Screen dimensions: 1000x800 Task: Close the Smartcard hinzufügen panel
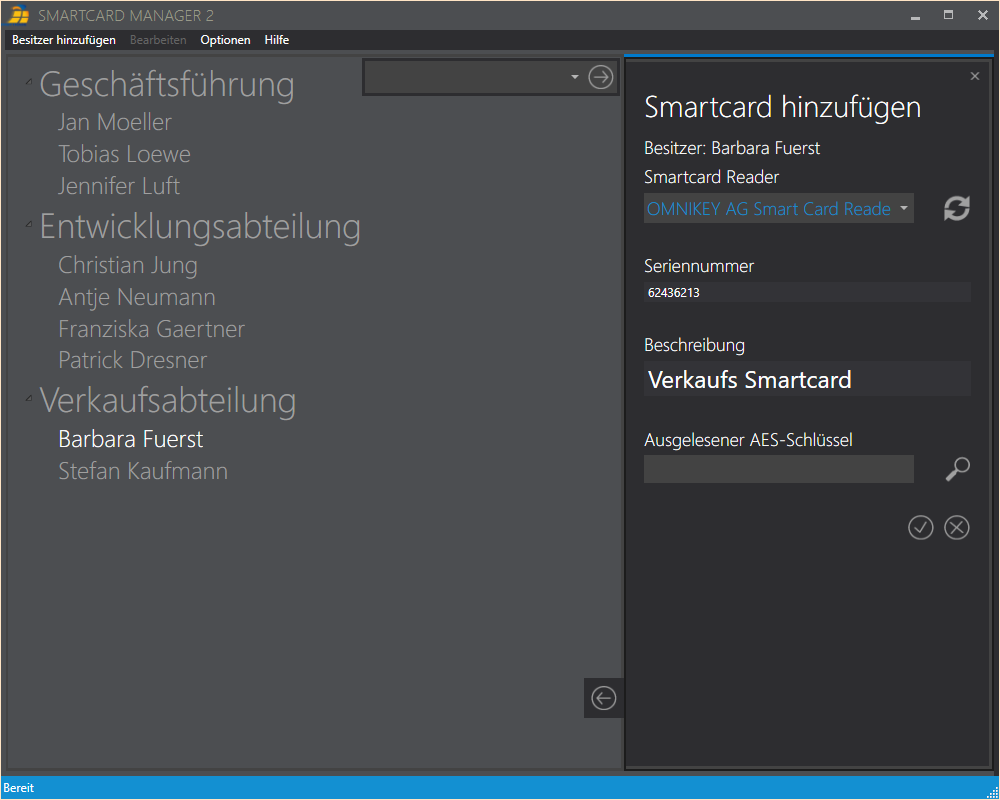tap(975, 76)
